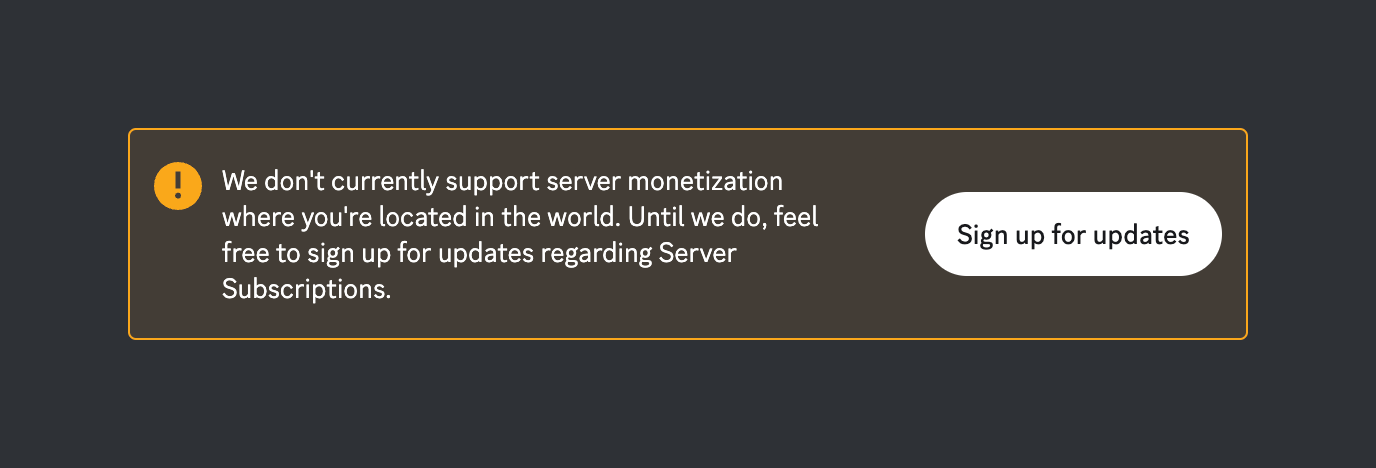Click the orange exclamation warning icon
1376x468 pixels.
(178, 185)
